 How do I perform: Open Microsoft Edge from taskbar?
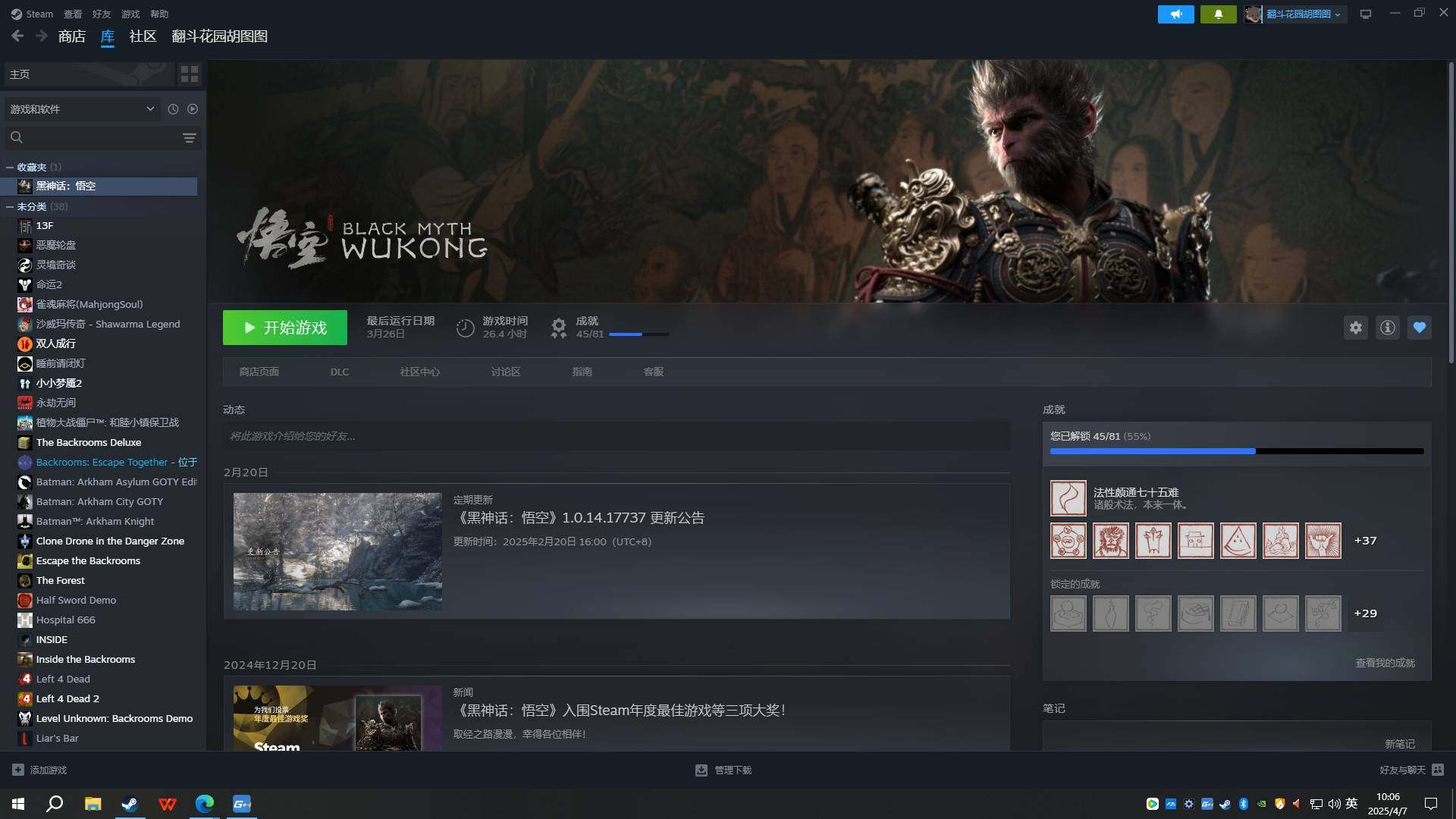pyautogui.click(x=205, y=804)
